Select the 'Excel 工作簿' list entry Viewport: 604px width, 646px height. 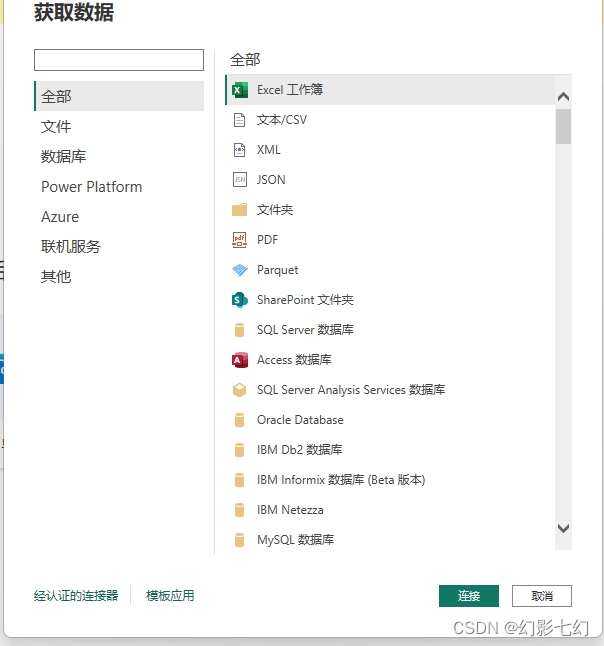click(390, 90)
